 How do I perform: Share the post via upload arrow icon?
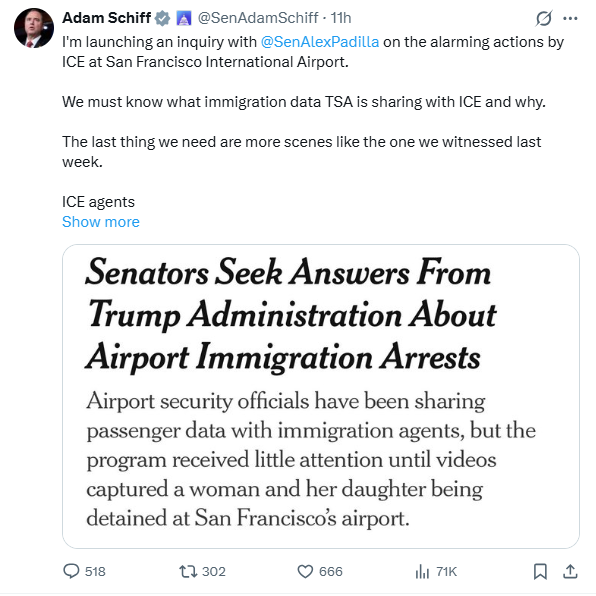tap(570, 571)
